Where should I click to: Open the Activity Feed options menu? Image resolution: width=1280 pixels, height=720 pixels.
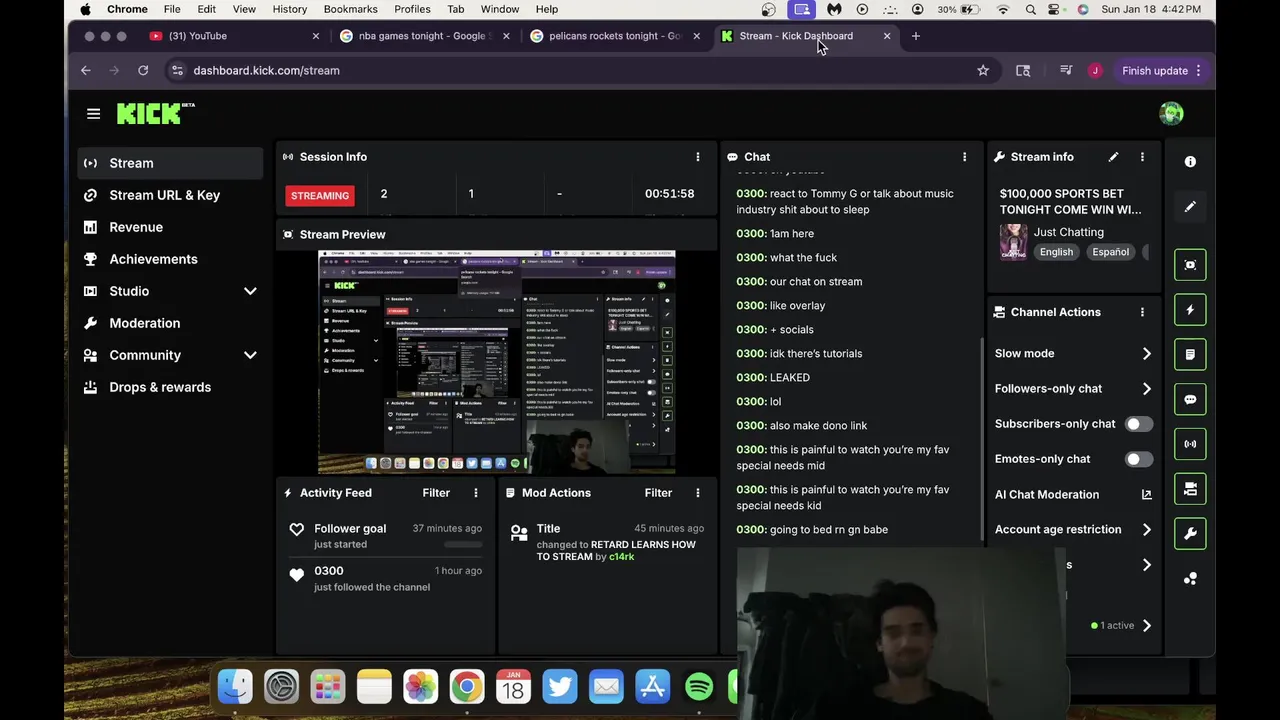pyautogui.click(x=476, y=493)
